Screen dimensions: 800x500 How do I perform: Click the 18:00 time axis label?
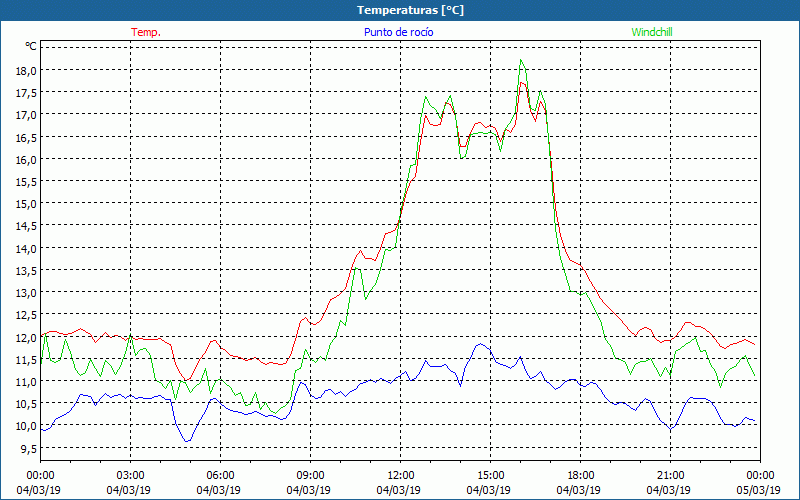580,476
